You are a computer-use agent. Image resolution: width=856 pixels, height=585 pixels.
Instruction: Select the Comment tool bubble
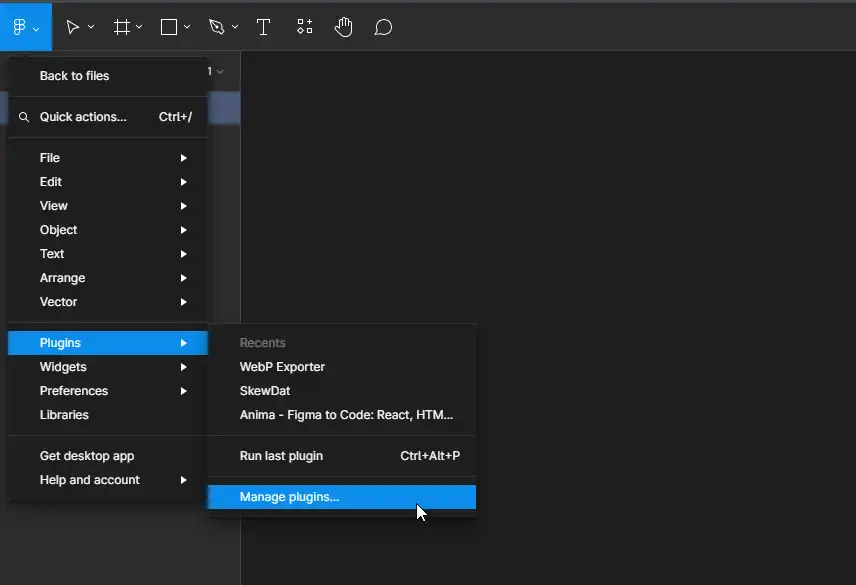coord(383,27)
